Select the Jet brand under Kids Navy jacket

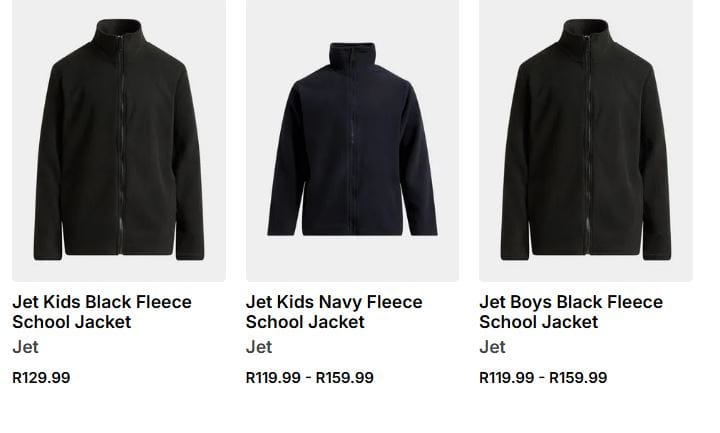(259, 348)
